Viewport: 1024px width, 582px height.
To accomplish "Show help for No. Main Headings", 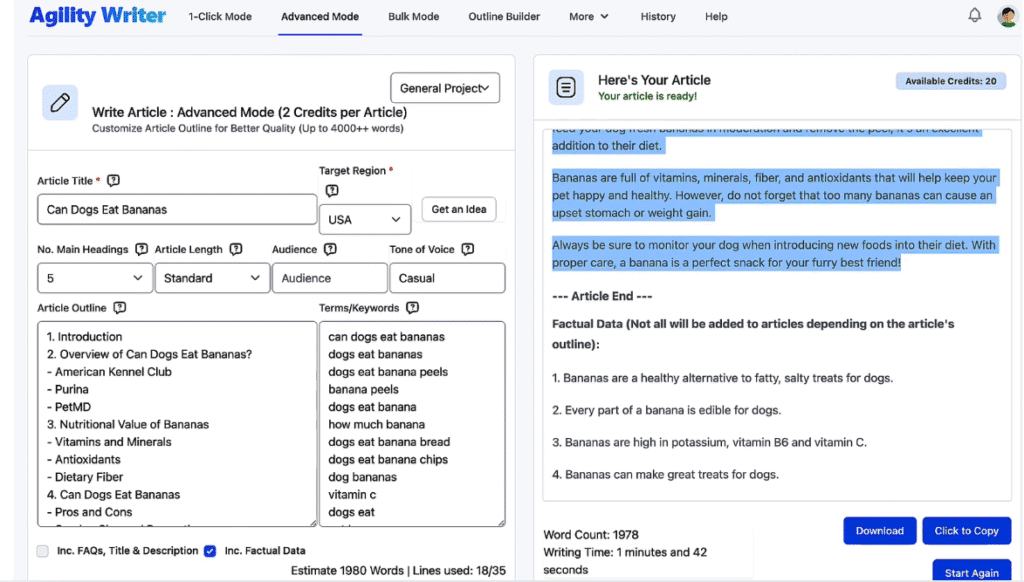I will tap(141, 250).
